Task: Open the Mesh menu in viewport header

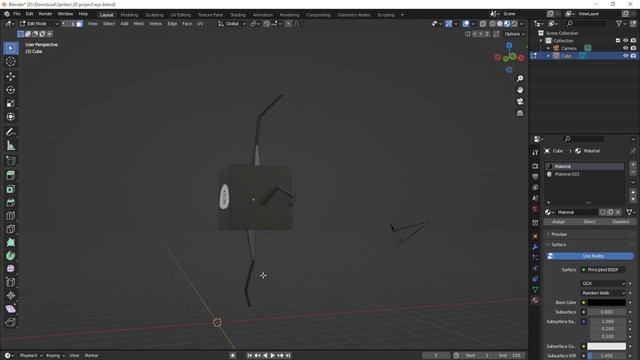Action: coord(138,24)
